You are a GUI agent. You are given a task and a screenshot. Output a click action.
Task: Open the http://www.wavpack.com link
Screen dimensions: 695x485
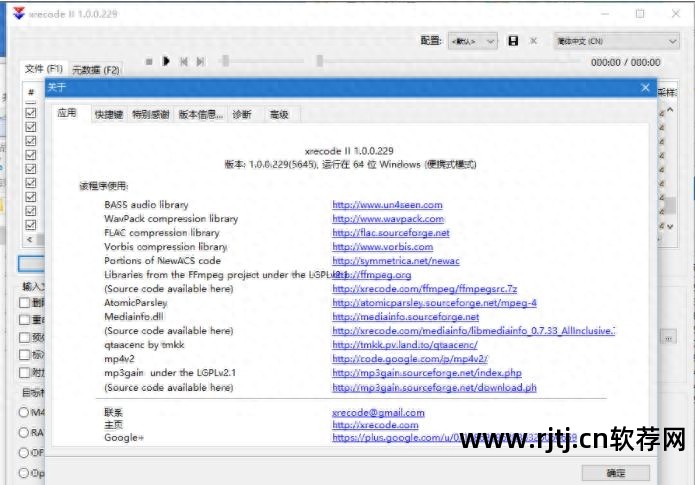click(388, 219)
